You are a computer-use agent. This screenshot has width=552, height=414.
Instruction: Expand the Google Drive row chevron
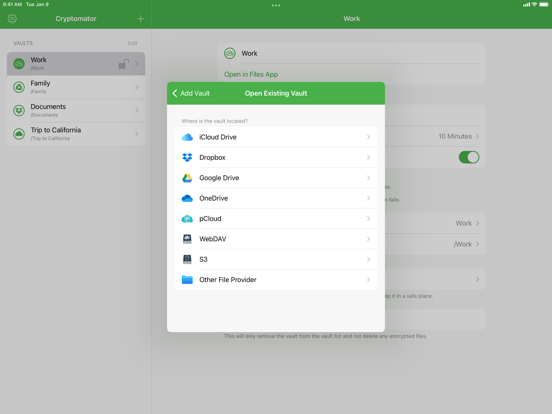point(368,178)
